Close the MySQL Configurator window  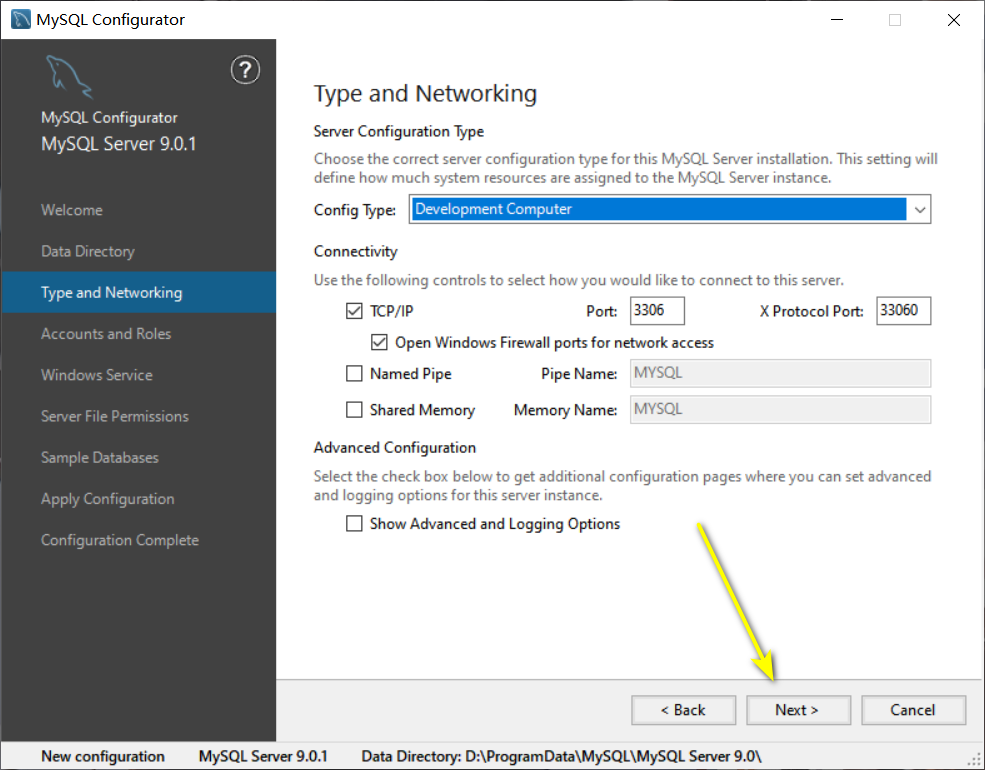(954, 20)
